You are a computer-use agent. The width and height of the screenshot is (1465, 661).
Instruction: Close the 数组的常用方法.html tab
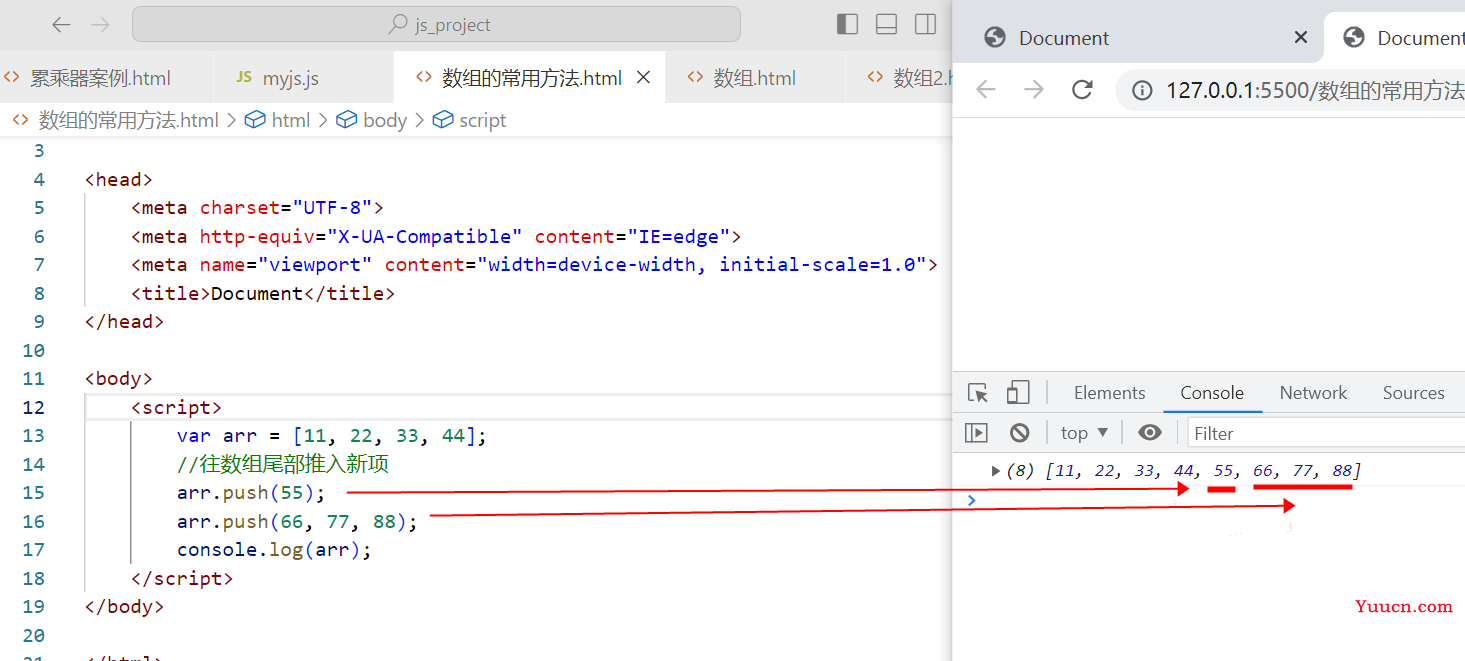pyautogui.click(x=644, y=77)
